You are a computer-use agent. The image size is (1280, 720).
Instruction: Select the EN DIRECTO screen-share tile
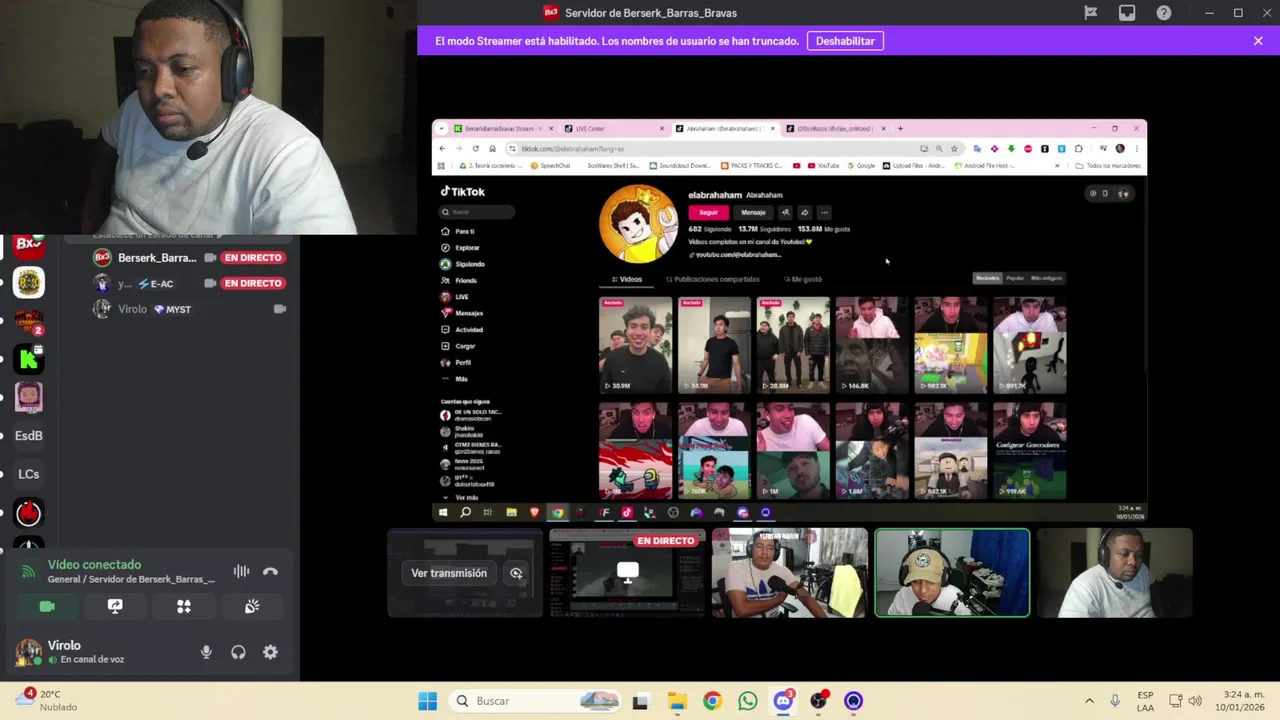tap(627, 573)
